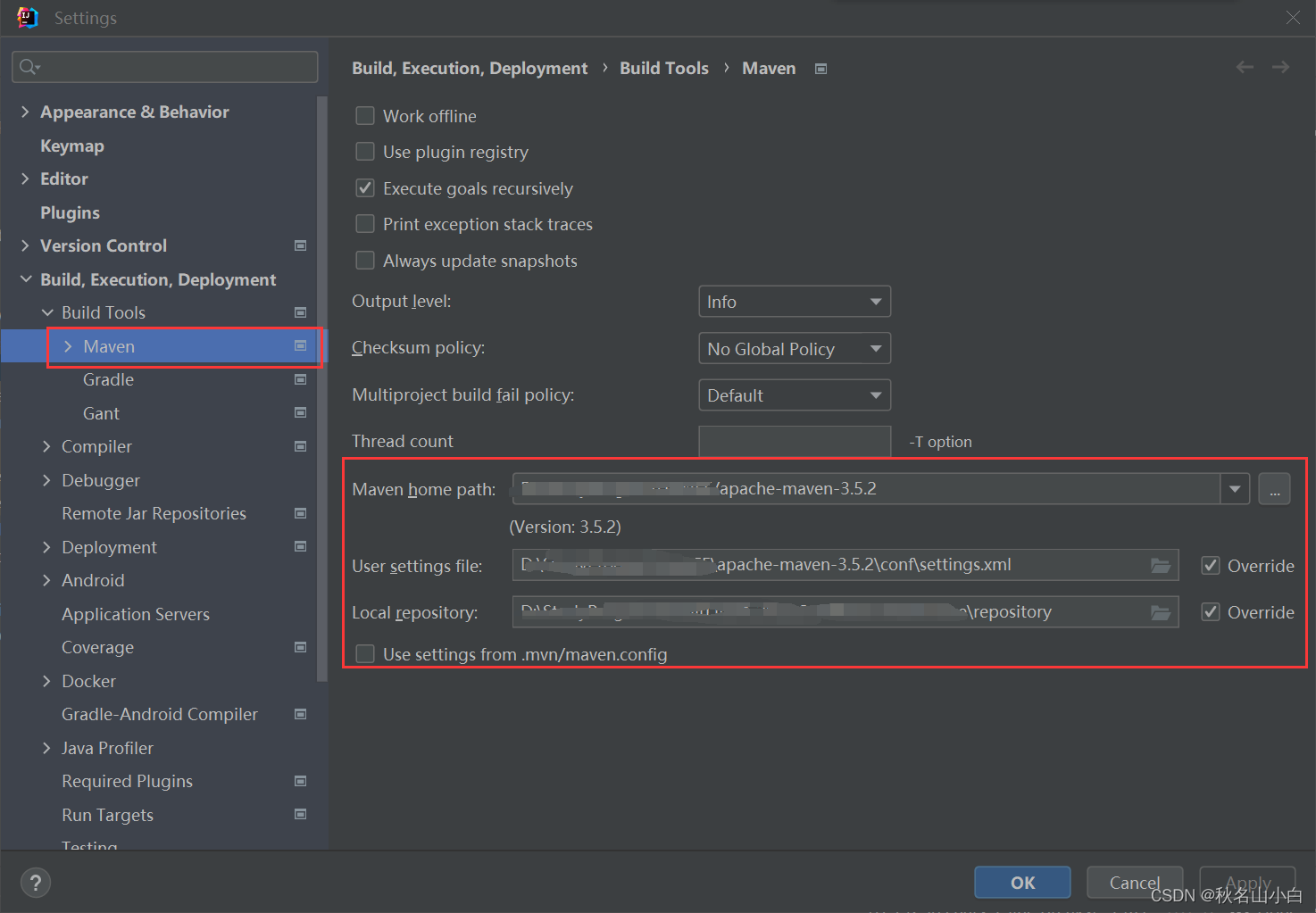Click project icon on Gradle-Android Compiler row
The image size is (1316, 913).
301,714
